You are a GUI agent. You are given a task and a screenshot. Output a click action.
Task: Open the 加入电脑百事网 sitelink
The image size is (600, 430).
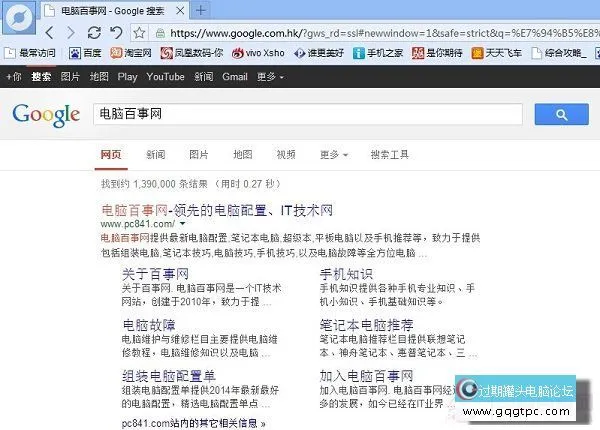click(366, 376)
